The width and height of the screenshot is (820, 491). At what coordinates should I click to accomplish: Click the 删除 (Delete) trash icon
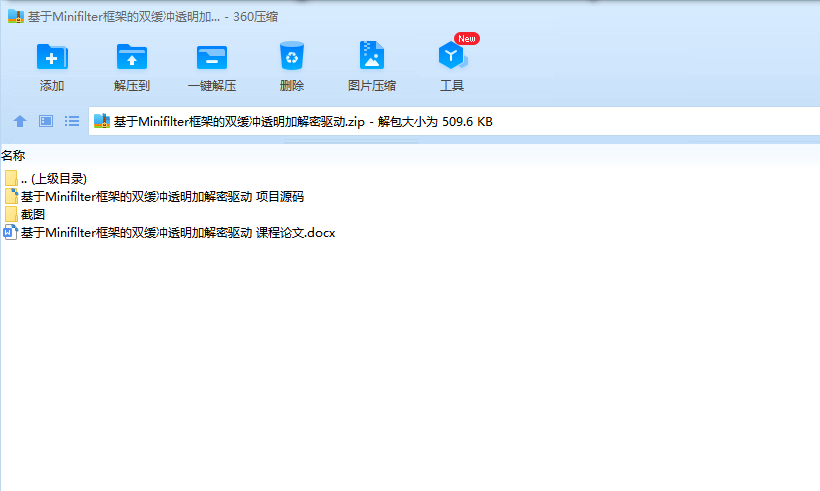(x=292, y=56)
